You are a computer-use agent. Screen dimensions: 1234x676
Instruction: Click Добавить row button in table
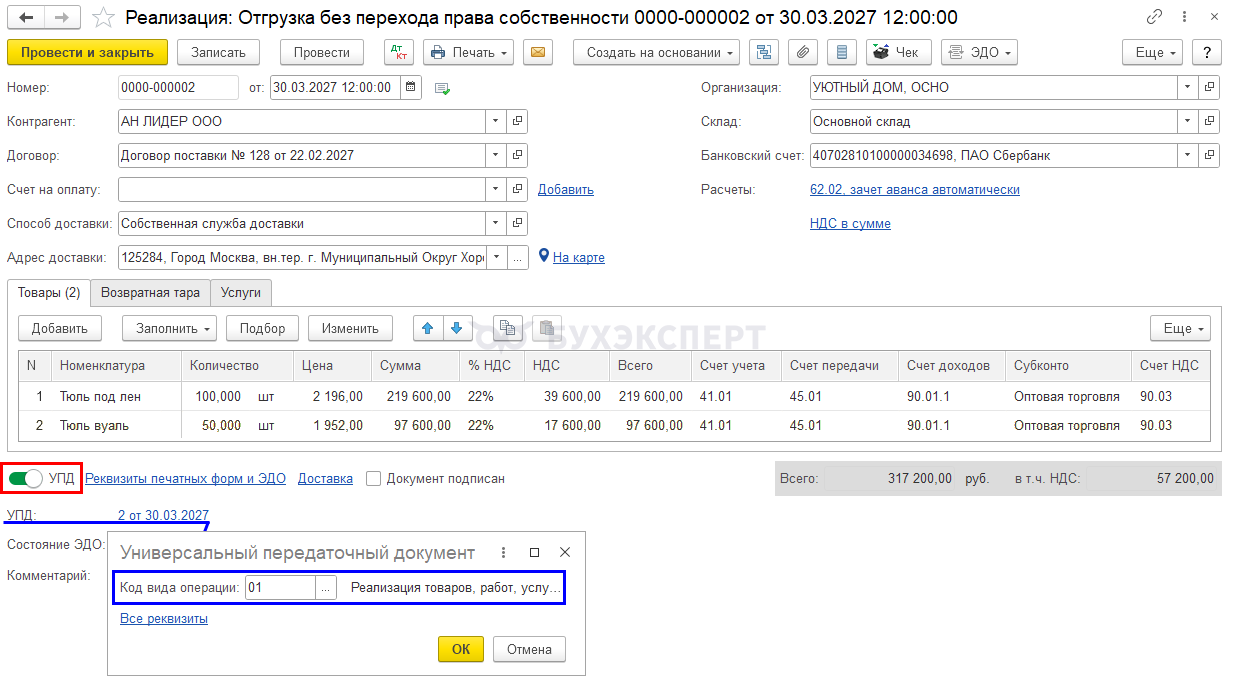pyautogui.click(x=60, y=328)
